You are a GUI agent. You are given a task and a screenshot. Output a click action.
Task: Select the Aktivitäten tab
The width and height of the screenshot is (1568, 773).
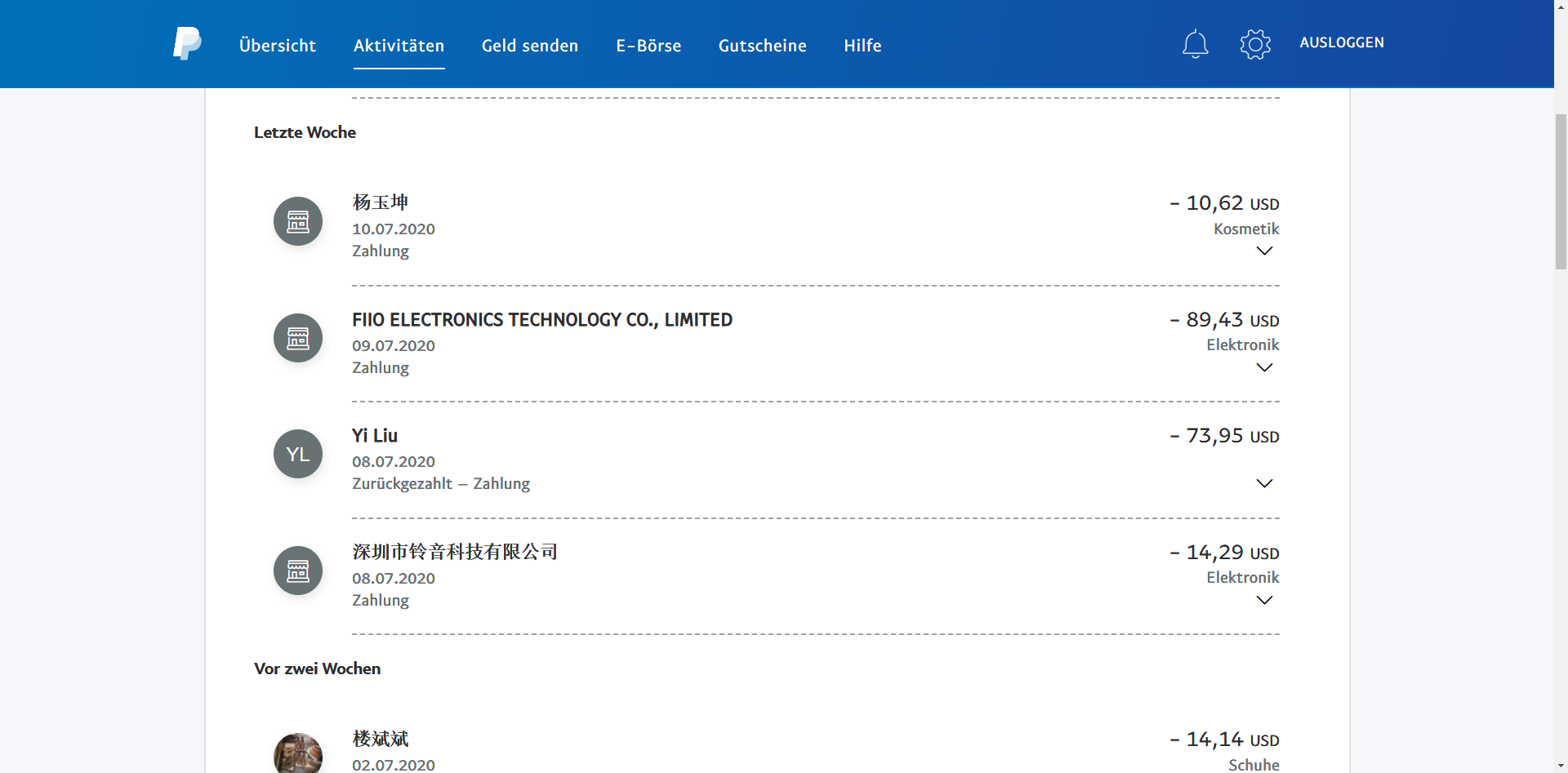pyautogui.click(x=399, y=46)
